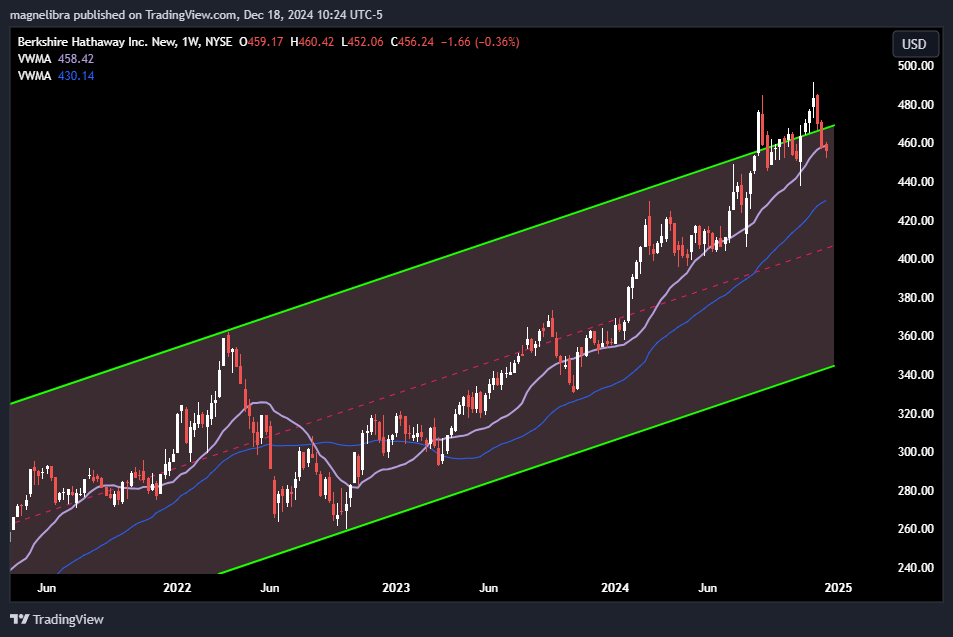Click the change value −1.66 (−0.36%)

(x=480, y=42)
